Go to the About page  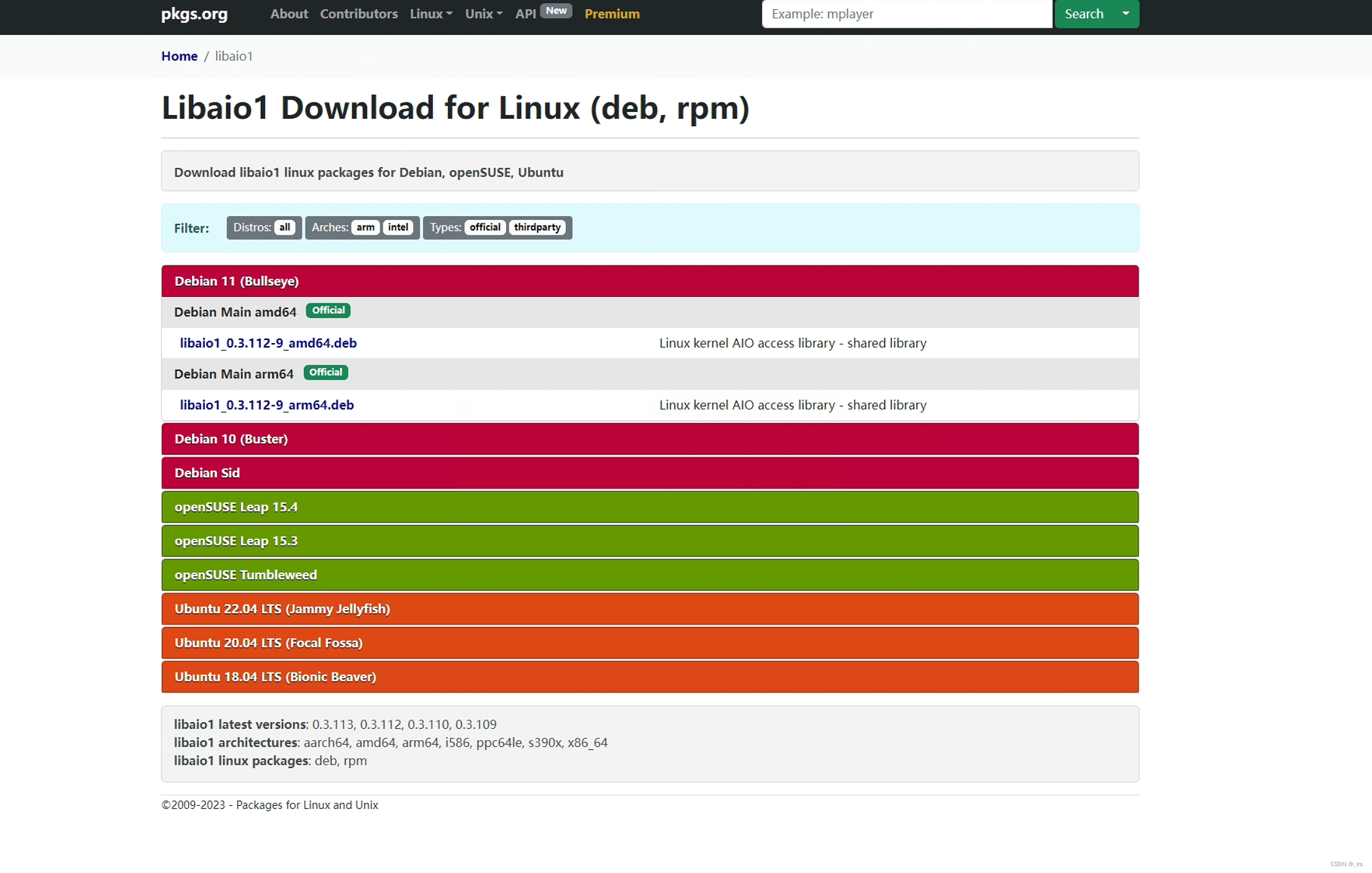pos(289,14)
